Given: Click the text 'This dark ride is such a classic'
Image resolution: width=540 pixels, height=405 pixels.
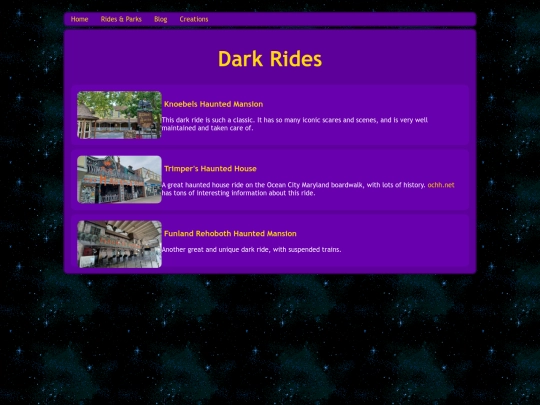Looking at the screenshot, I should pos(208,120).
